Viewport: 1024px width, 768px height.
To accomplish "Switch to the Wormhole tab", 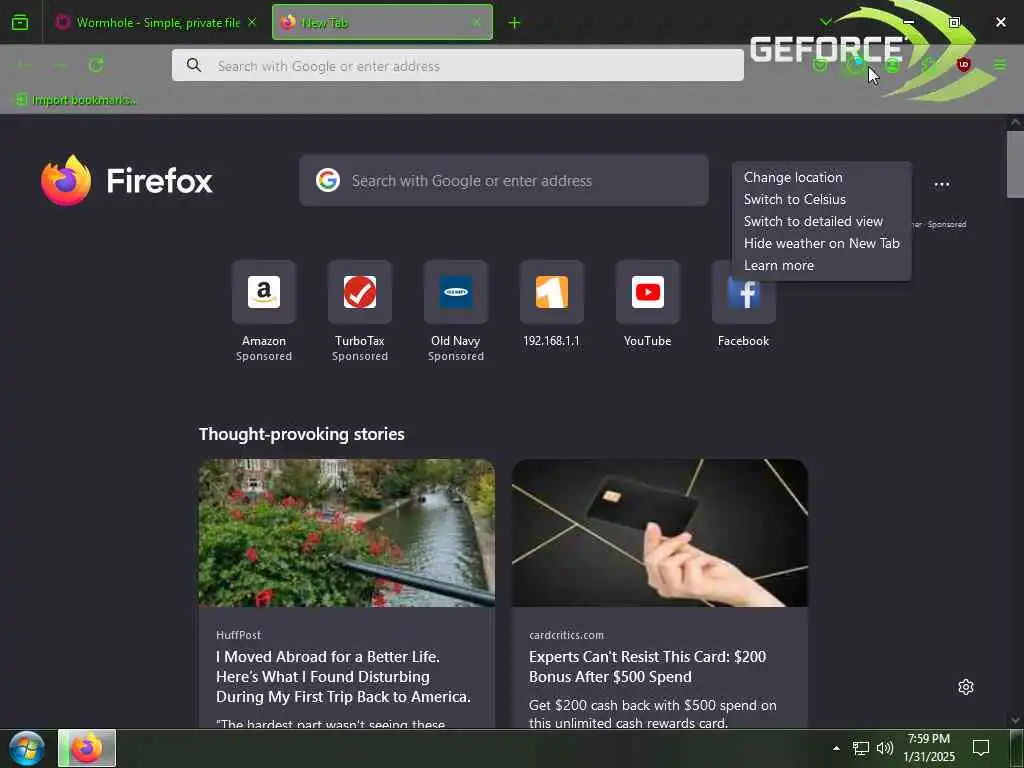I will [157, 22].
